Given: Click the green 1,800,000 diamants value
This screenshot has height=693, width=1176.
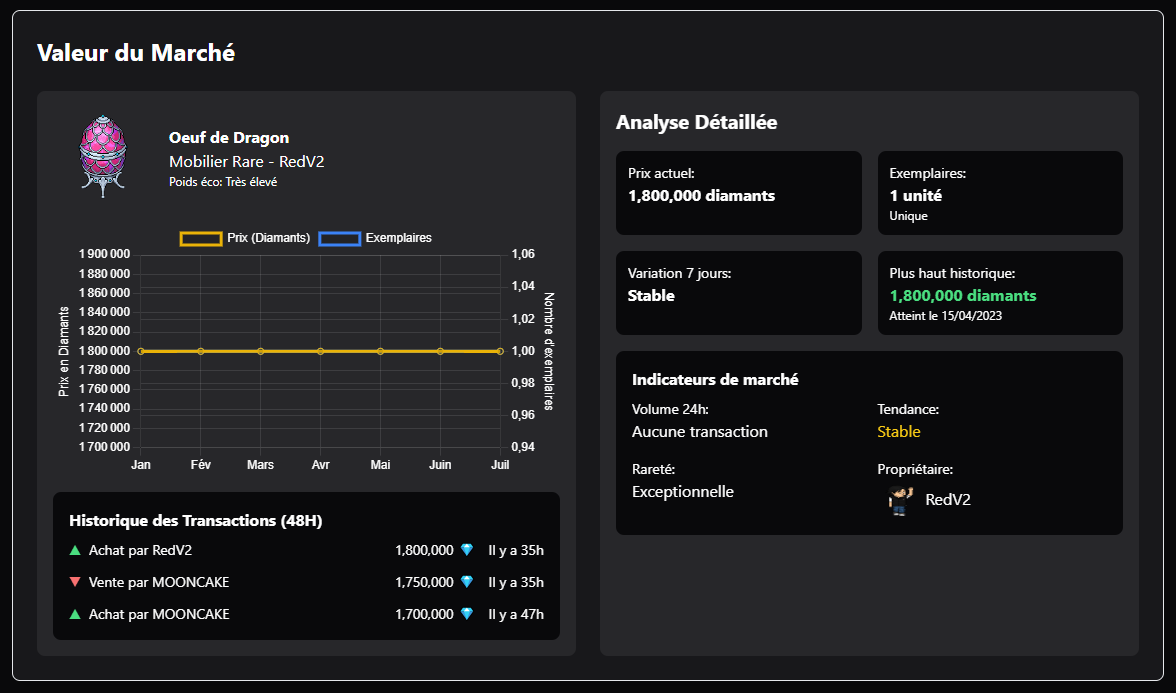Looking at the screenshot, I should pos(963,296).
